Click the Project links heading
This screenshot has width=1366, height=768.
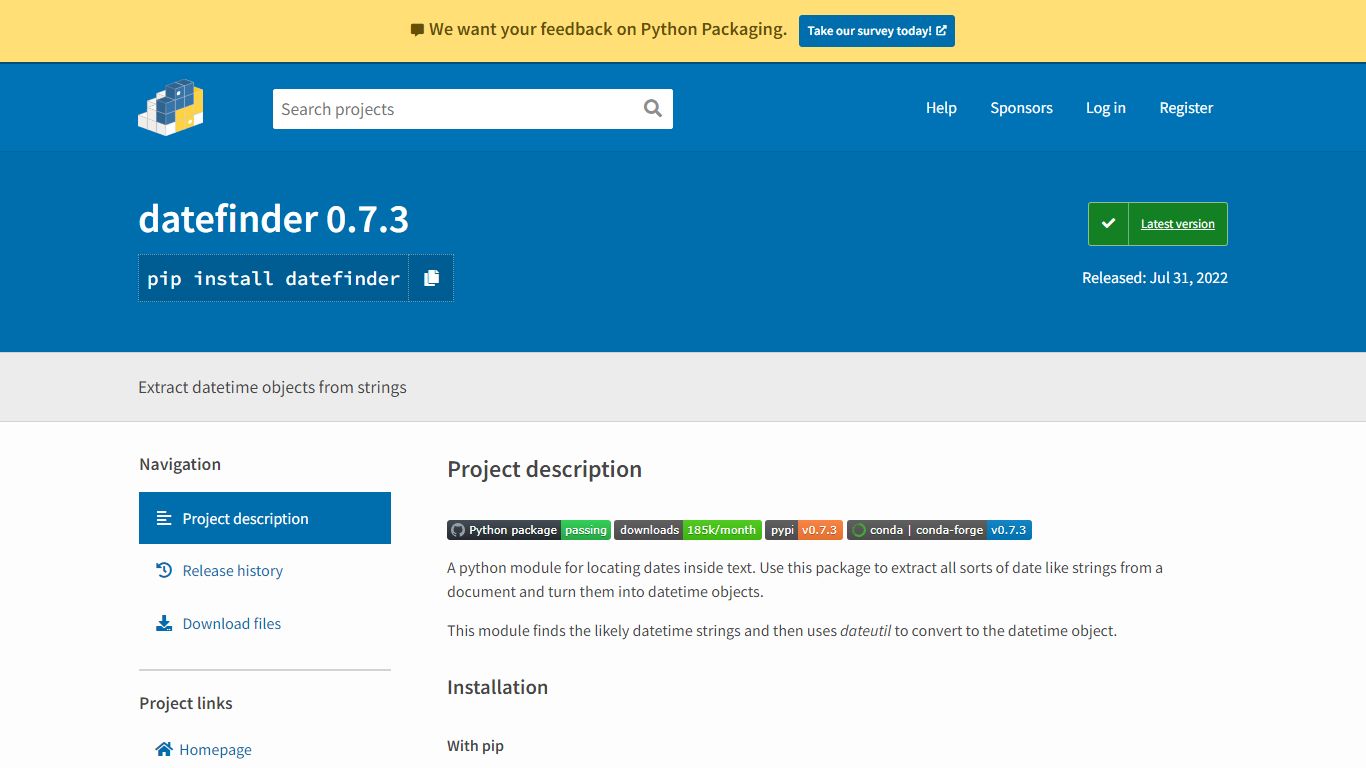186,703
